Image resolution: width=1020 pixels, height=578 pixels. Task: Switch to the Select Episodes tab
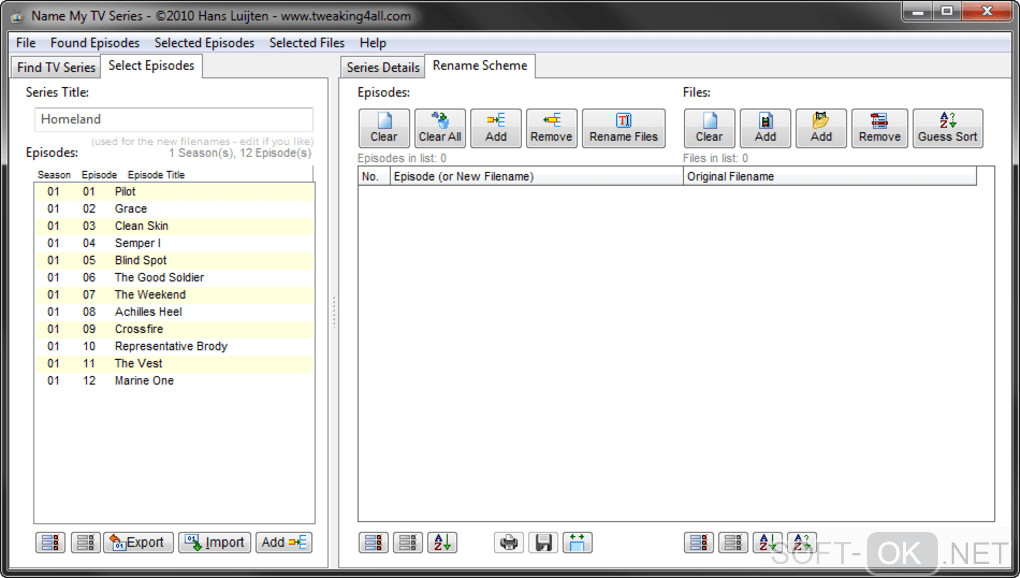[151, 66]
